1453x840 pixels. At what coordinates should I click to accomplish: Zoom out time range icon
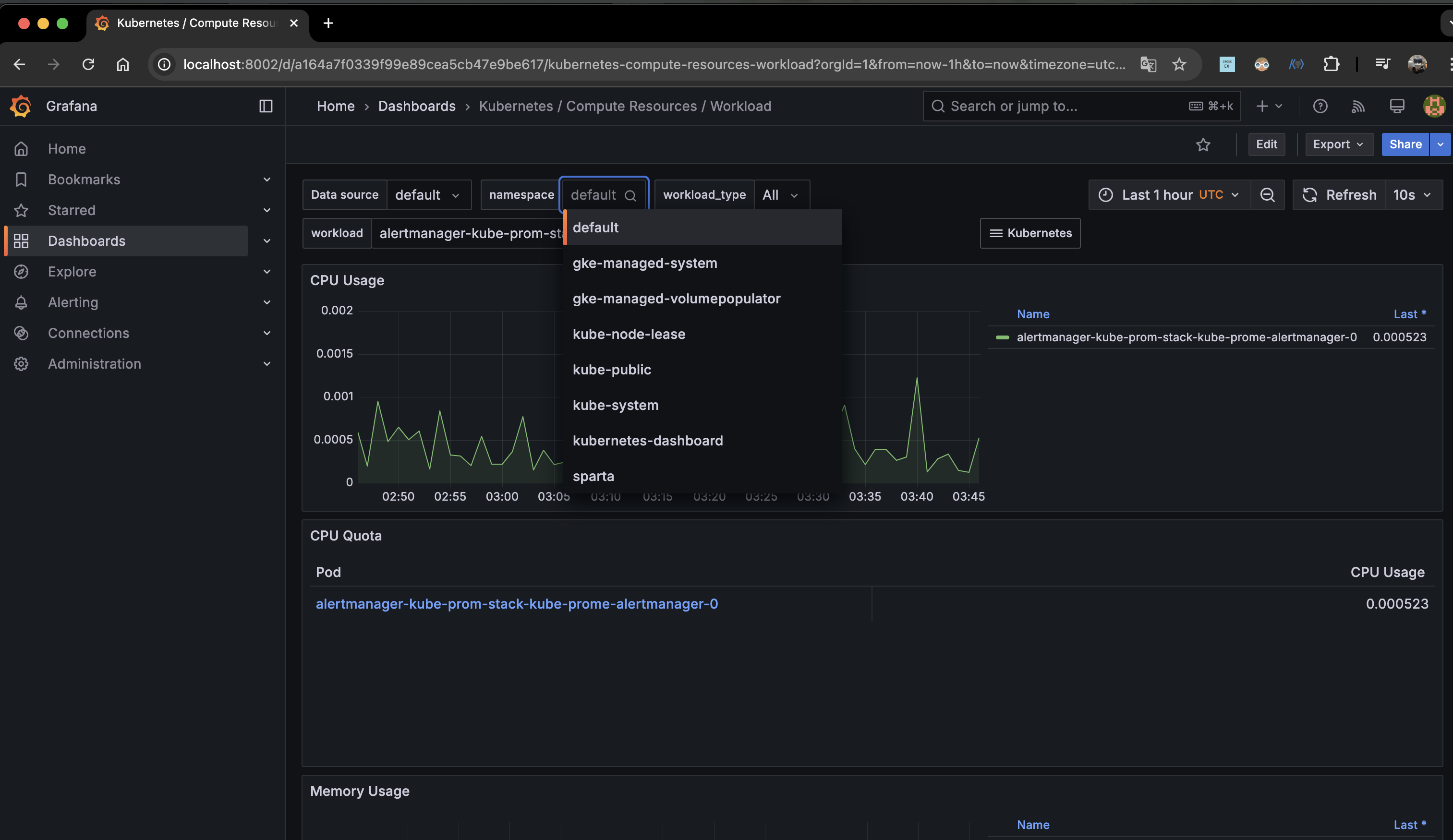(x=1267, y=195)
